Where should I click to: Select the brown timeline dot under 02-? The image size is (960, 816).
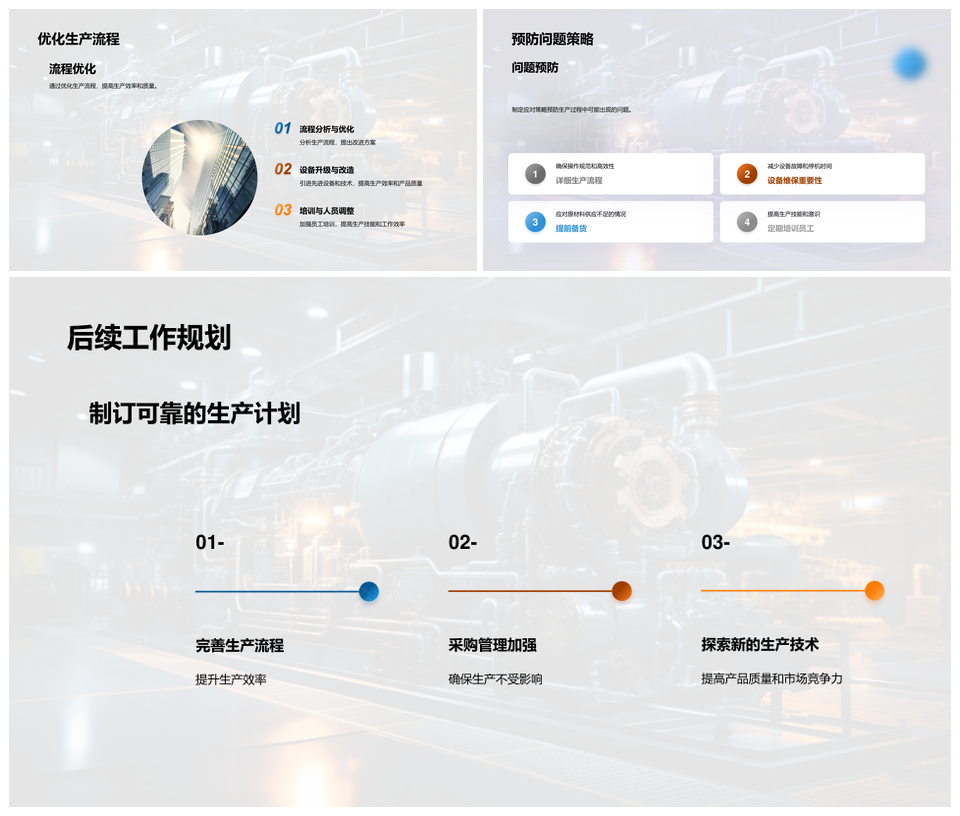coord(621,591)
